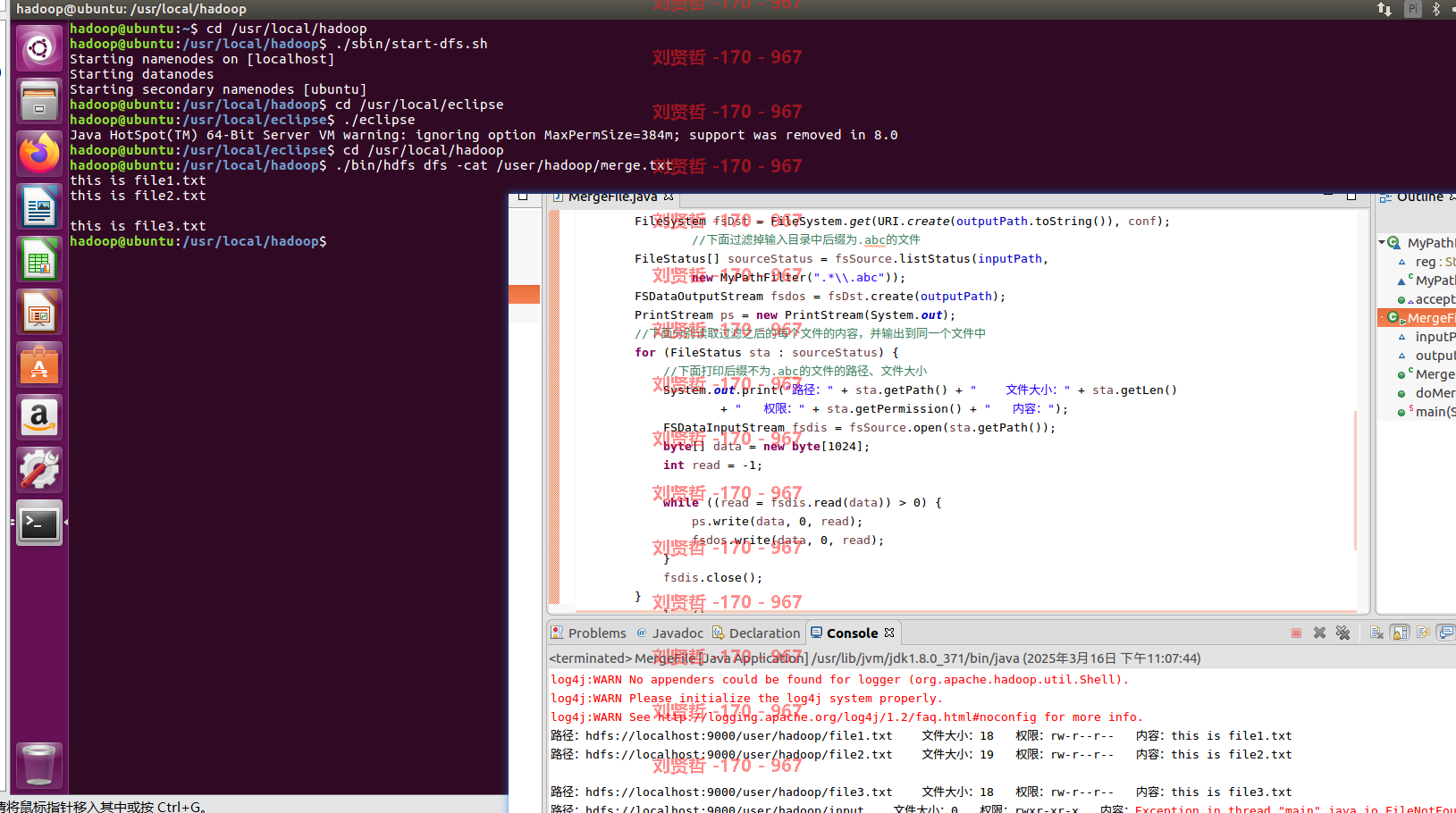Click editor maximize button above code
This screenshot has width=1456, height=813.
(1351, 196)
